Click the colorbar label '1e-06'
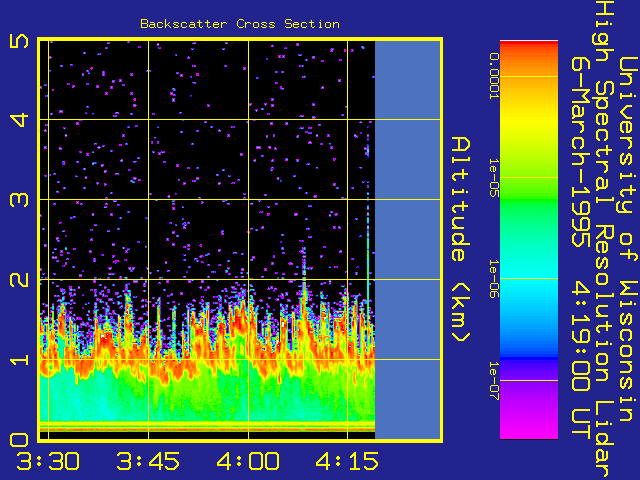Viewport: 640px width, 480px height. click(x=494, y=279)
